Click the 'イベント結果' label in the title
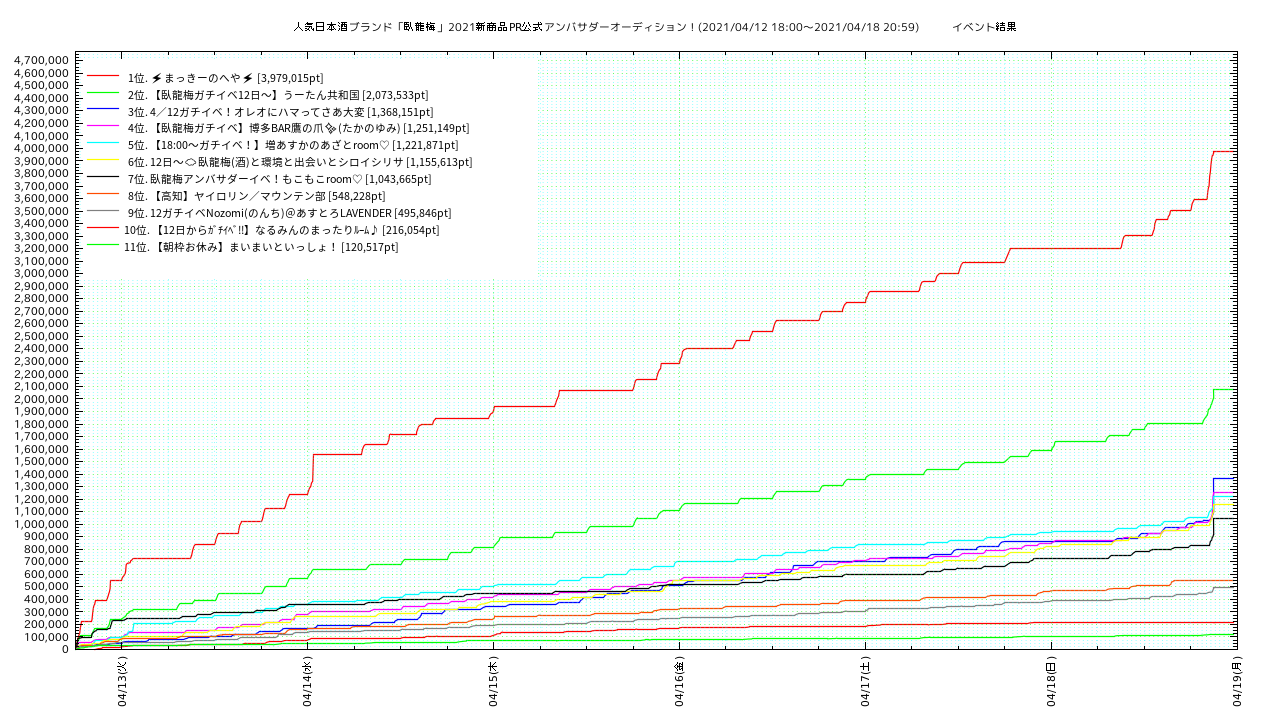 (984, 27)
